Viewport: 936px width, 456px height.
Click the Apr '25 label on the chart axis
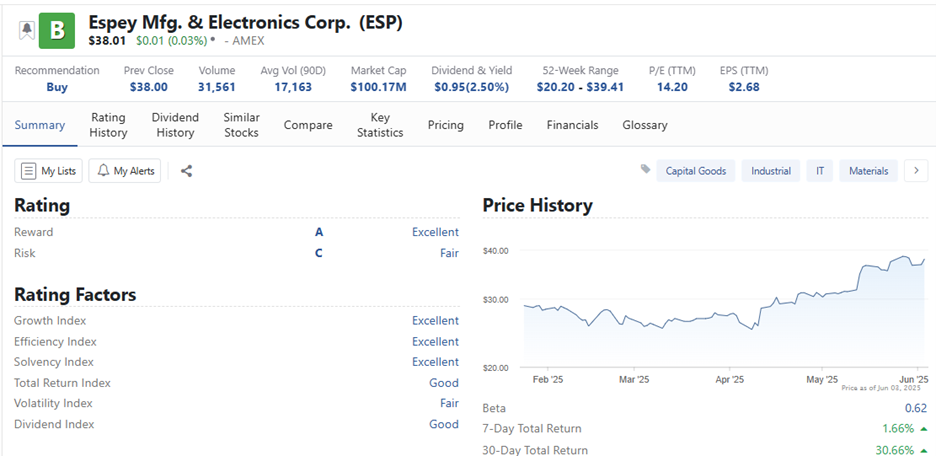[729, 380]
